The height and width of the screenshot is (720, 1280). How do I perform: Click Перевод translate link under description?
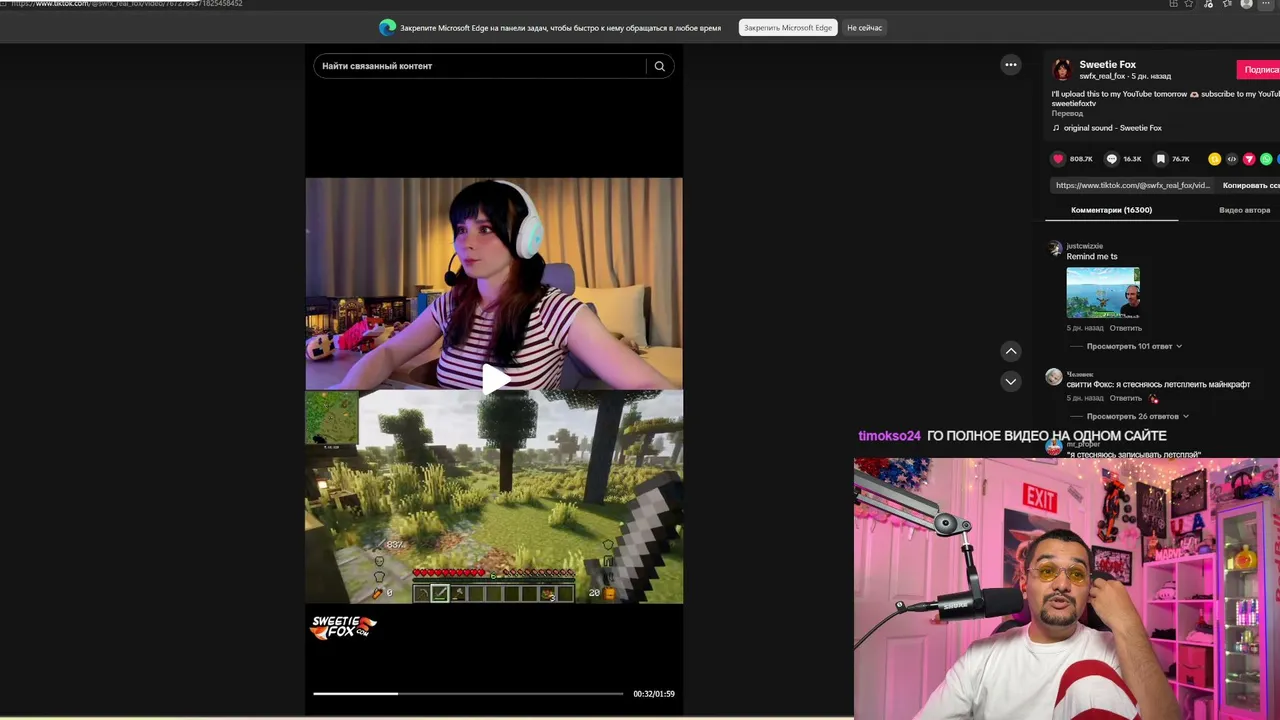click(x=1067, y=113)
